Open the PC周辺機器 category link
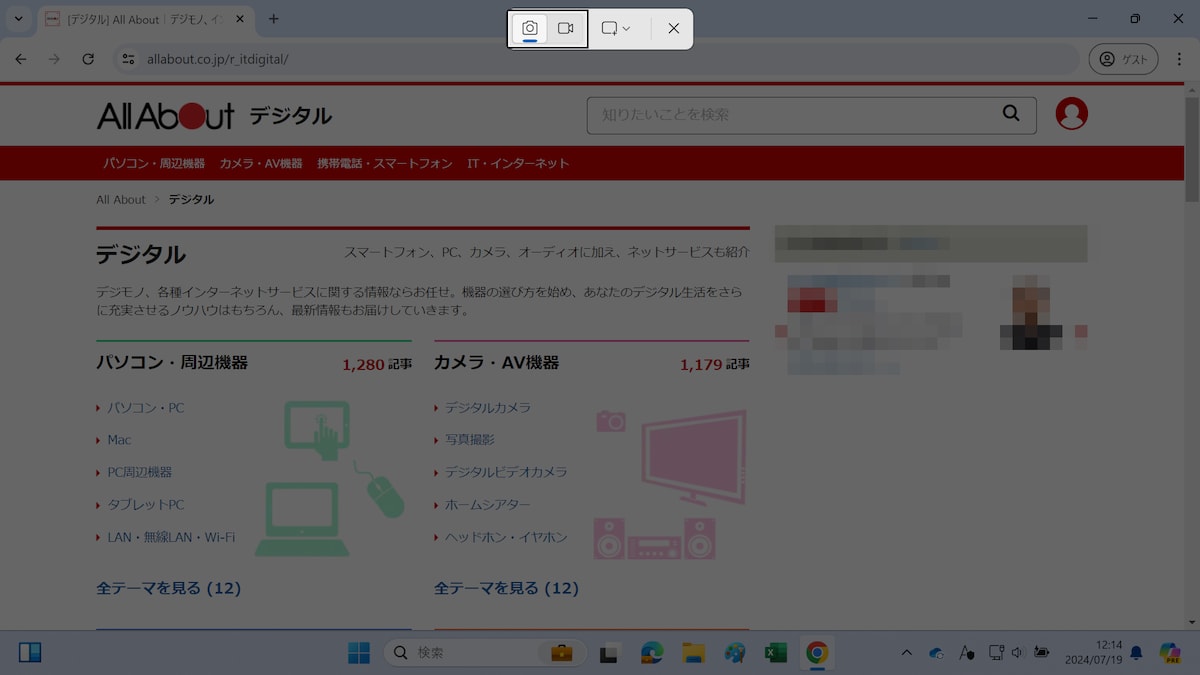 coord(140,472)
